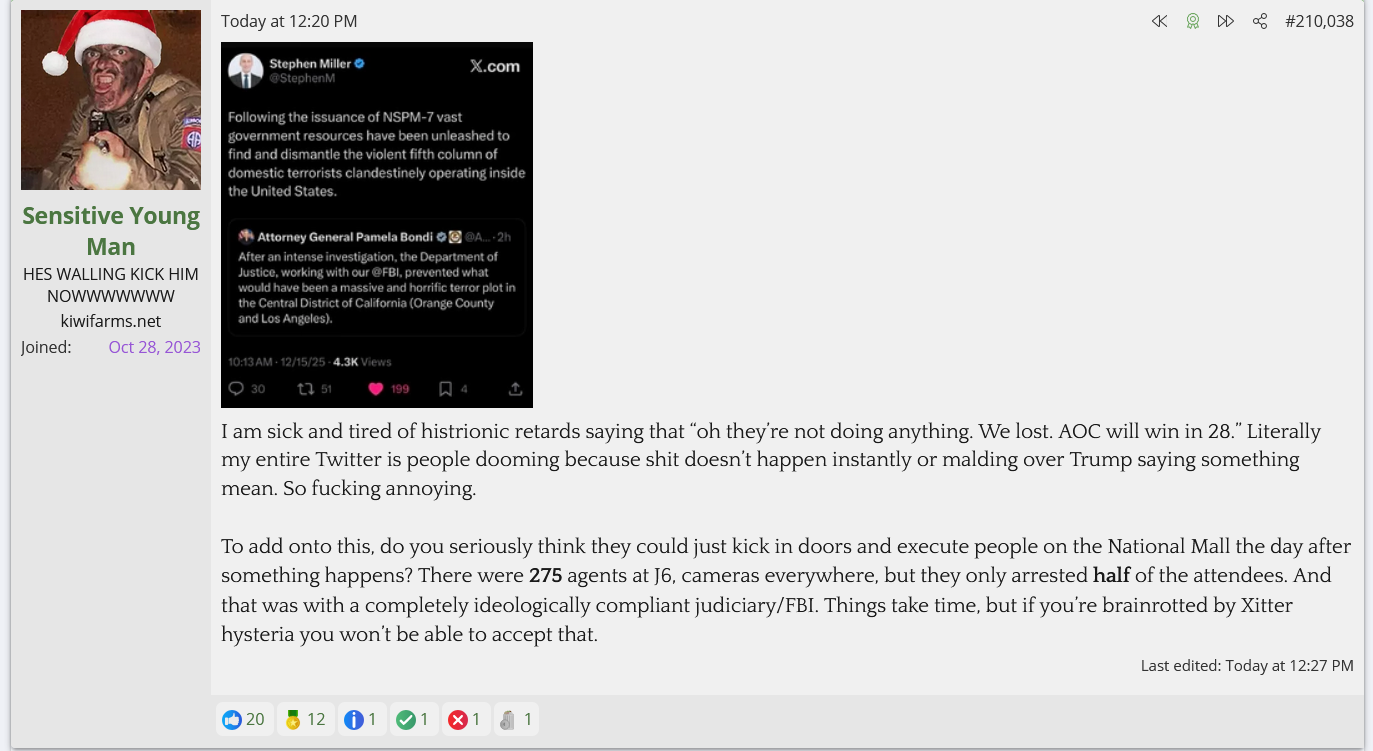Viewport: 1373px width, 751px height.
Task: Select the gold medal reaction
Action: 293,719
